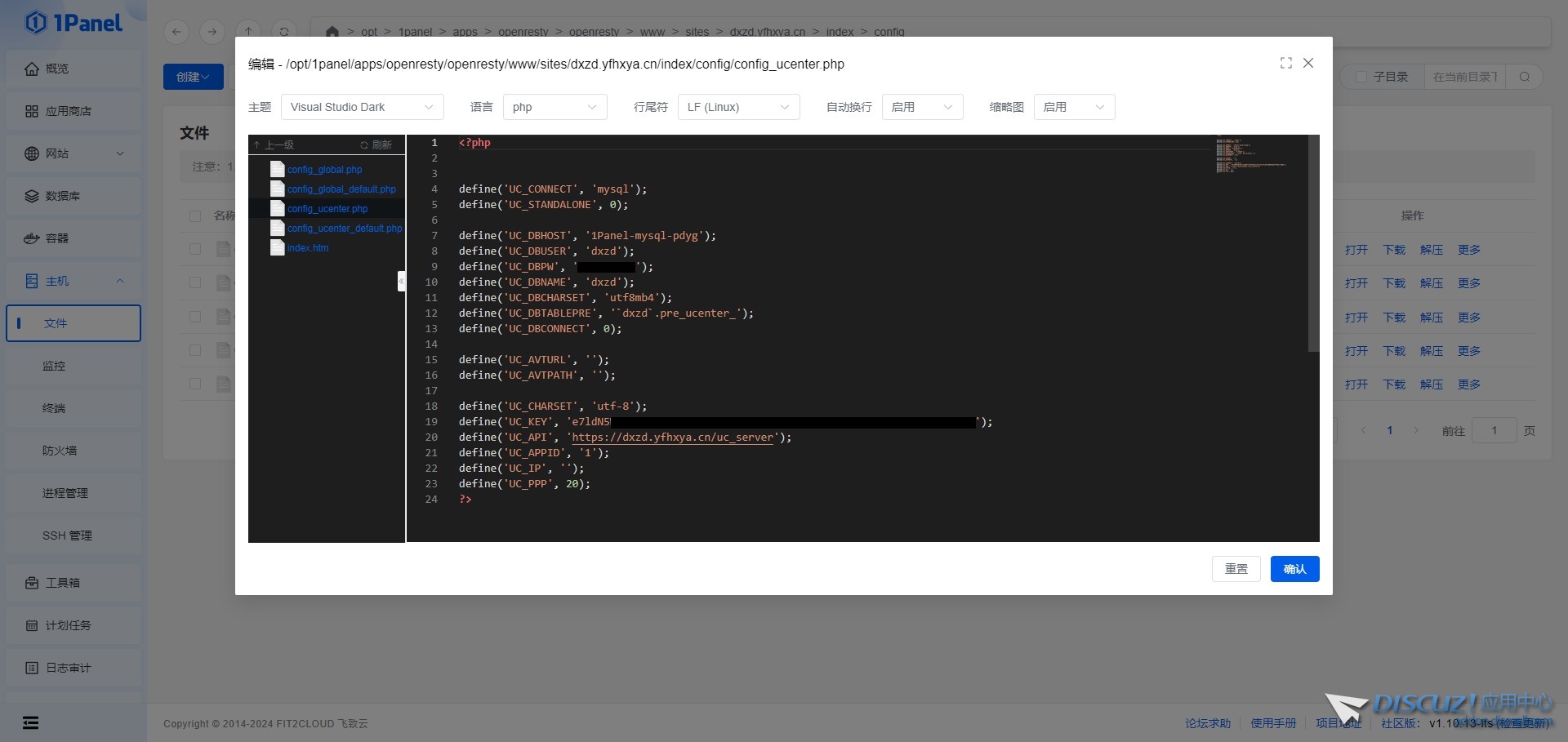Click the forward navigation arrow button

pyautogui.click(x=212, y=32)
